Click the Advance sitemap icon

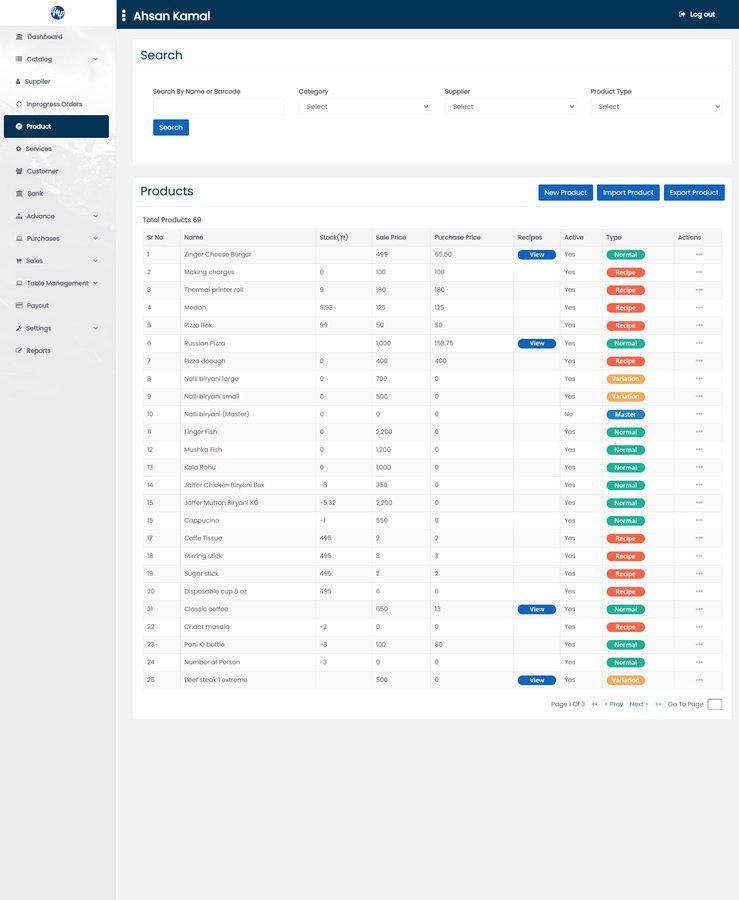click(19, 216)
